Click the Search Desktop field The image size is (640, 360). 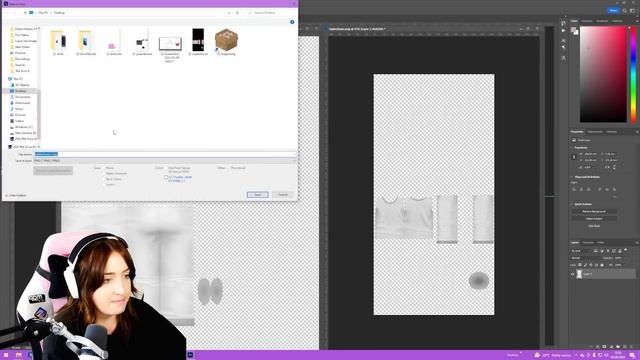coord(270,13)
